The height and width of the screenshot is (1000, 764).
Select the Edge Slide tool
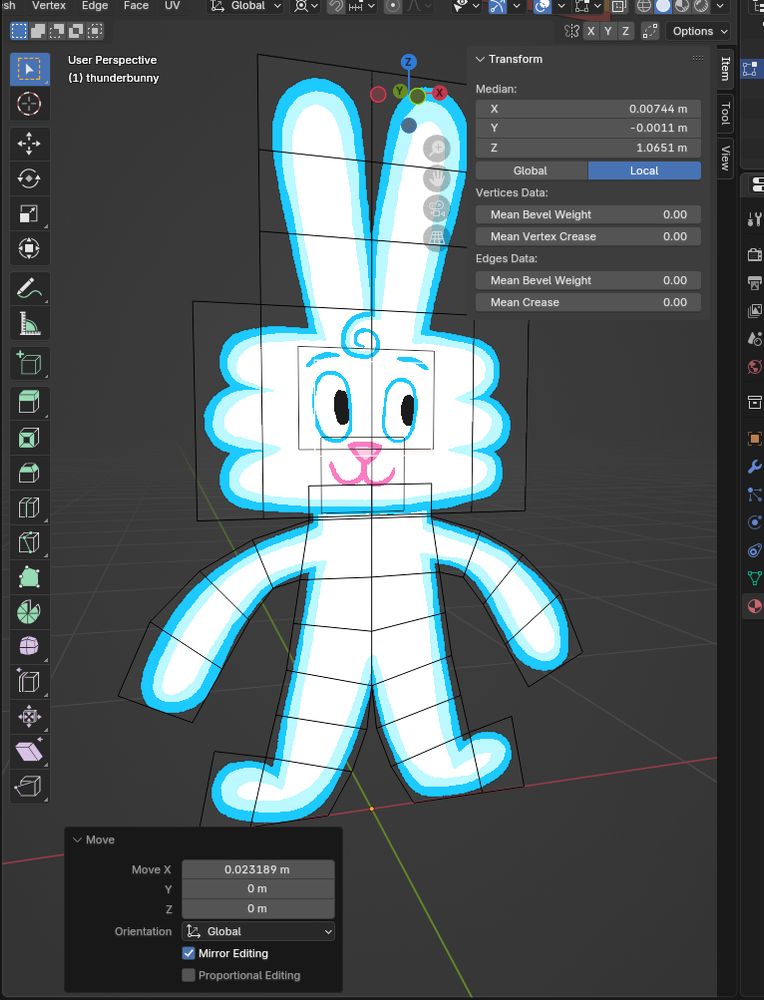29,682
